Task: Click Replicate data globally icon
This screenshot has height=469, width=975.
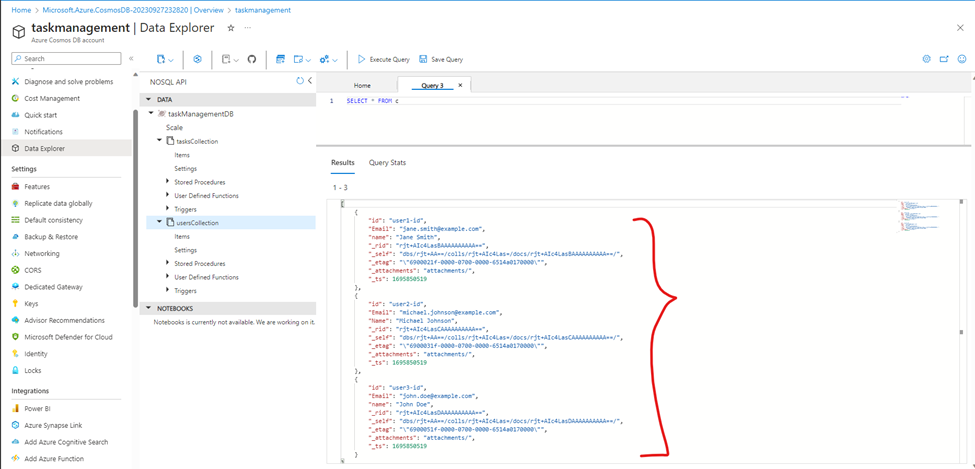Action: pyautogui.click(x=16, y=203)
